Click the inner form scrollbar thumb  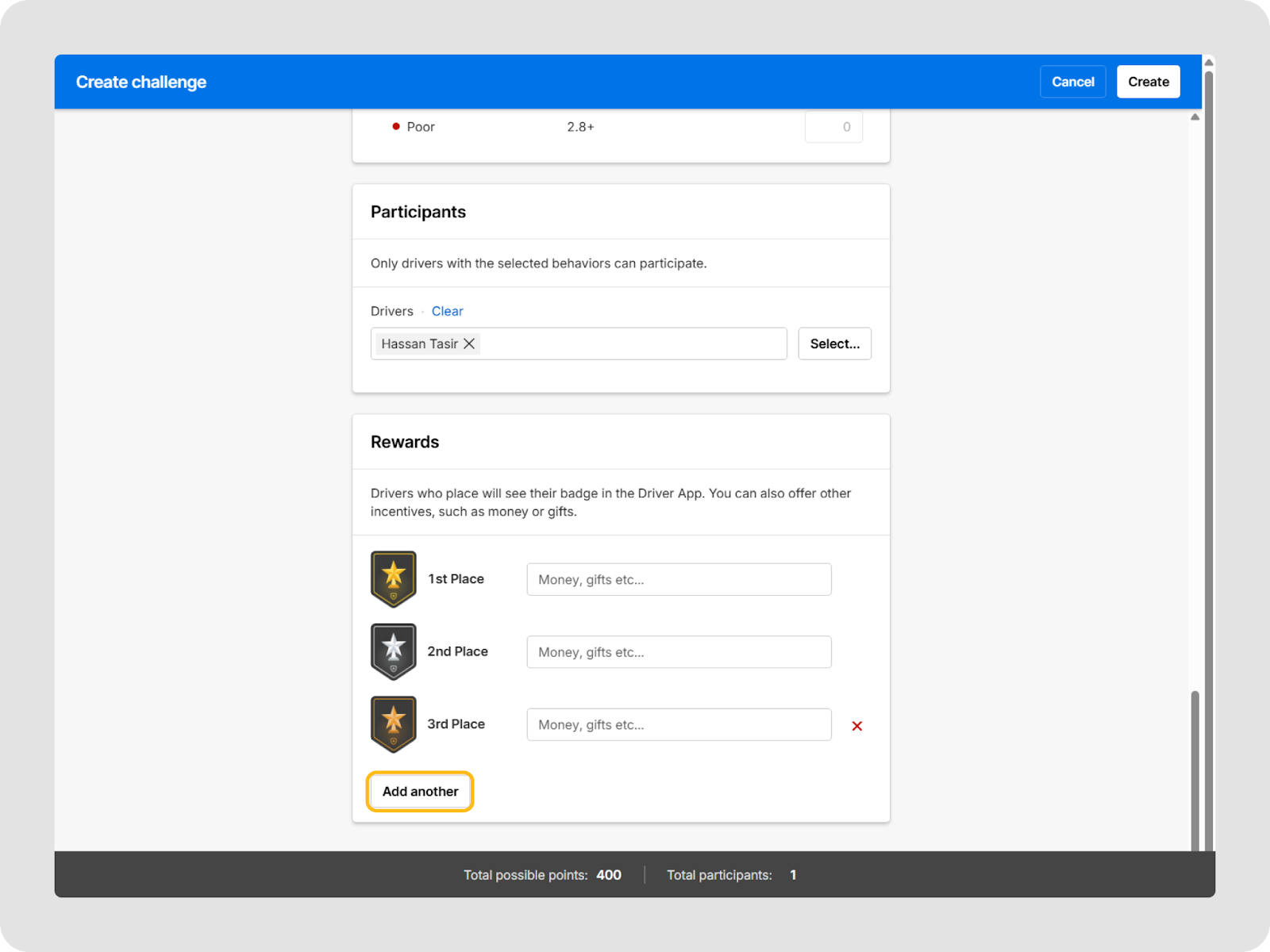click(x=1195, y=770)
